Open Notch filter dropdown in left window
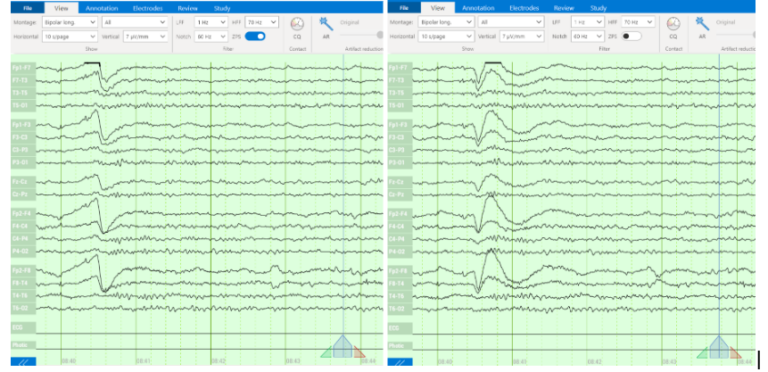Viewport: 768px width, 372px height. pyautogui.click(x=211, y=36)
